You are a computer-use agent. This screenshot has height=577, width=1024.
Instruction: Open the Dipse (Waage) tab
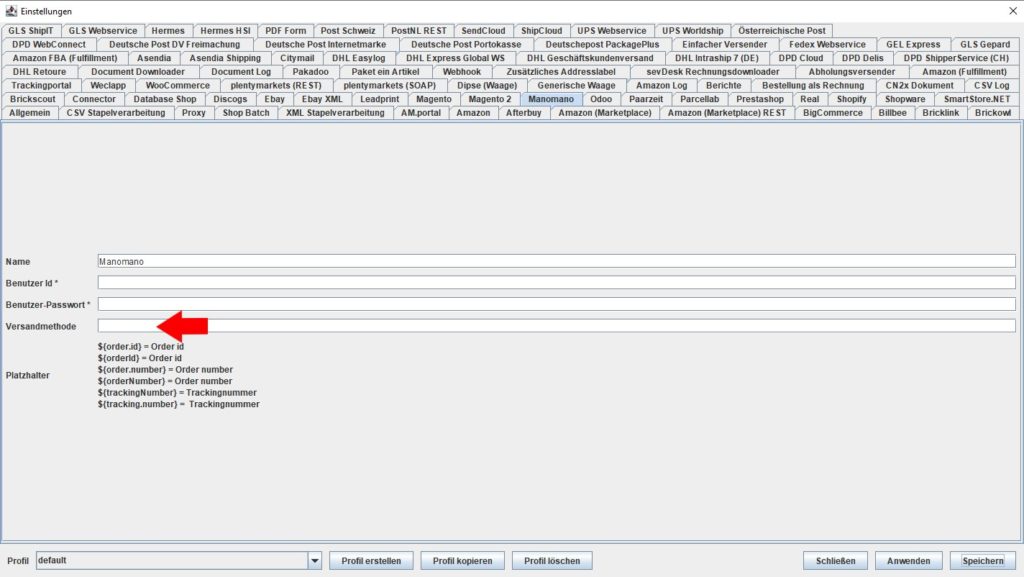487,86
